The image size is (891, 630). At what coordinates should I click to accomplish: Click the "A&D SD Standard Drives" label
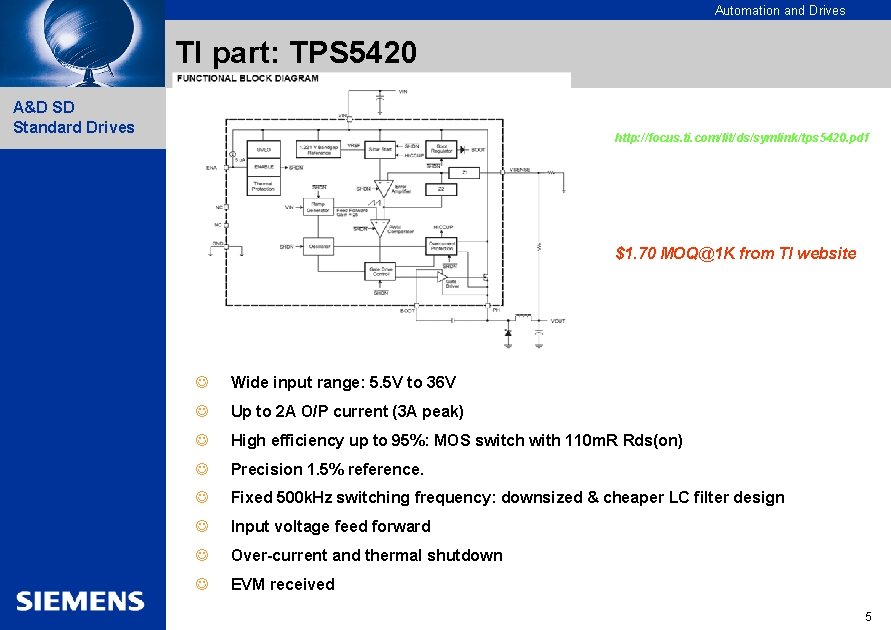tap(73, 117)
